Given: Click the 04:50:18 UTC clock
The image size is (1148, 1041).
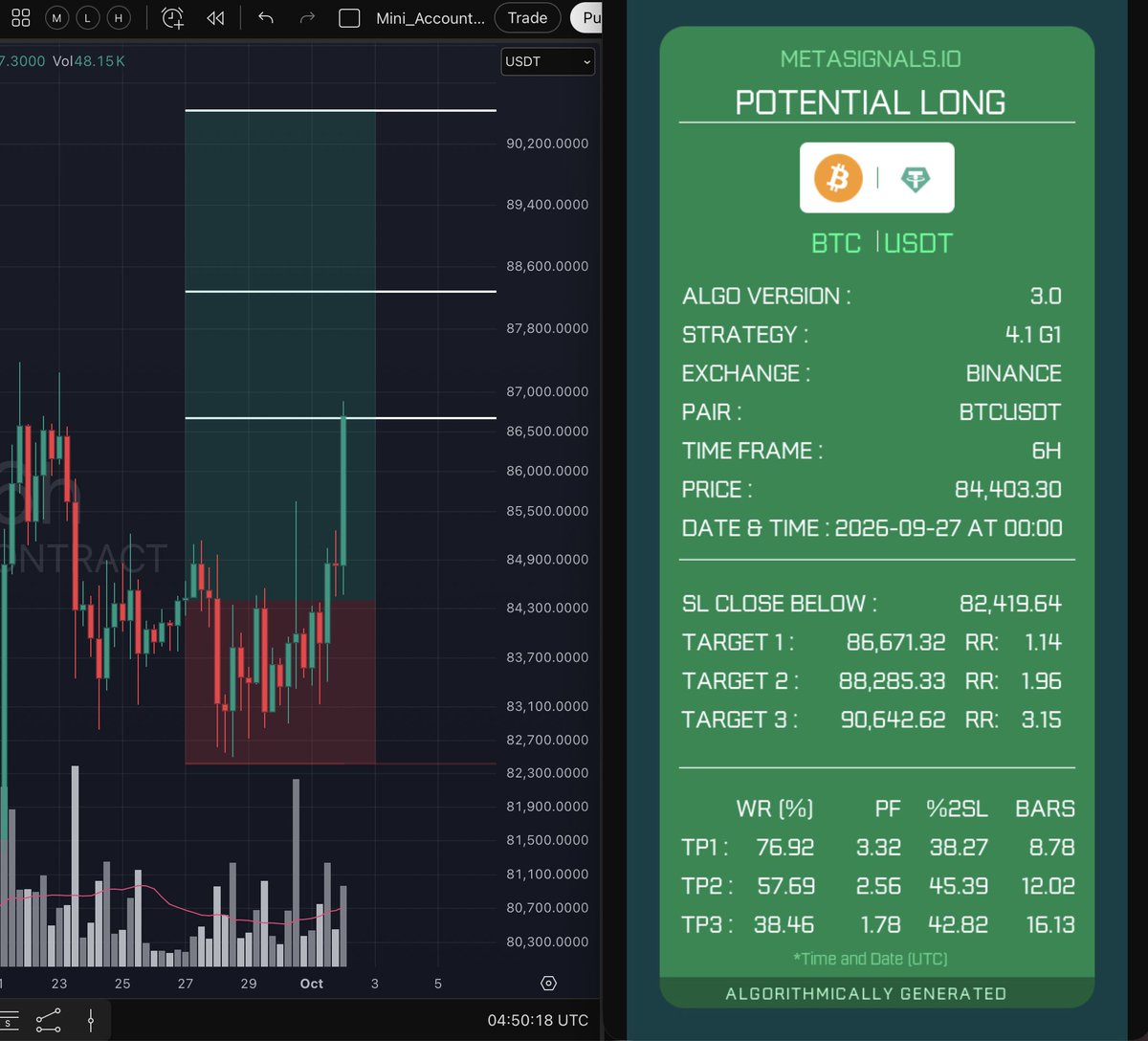Looking at the screenshot, I should click(x=538, y=1020).
